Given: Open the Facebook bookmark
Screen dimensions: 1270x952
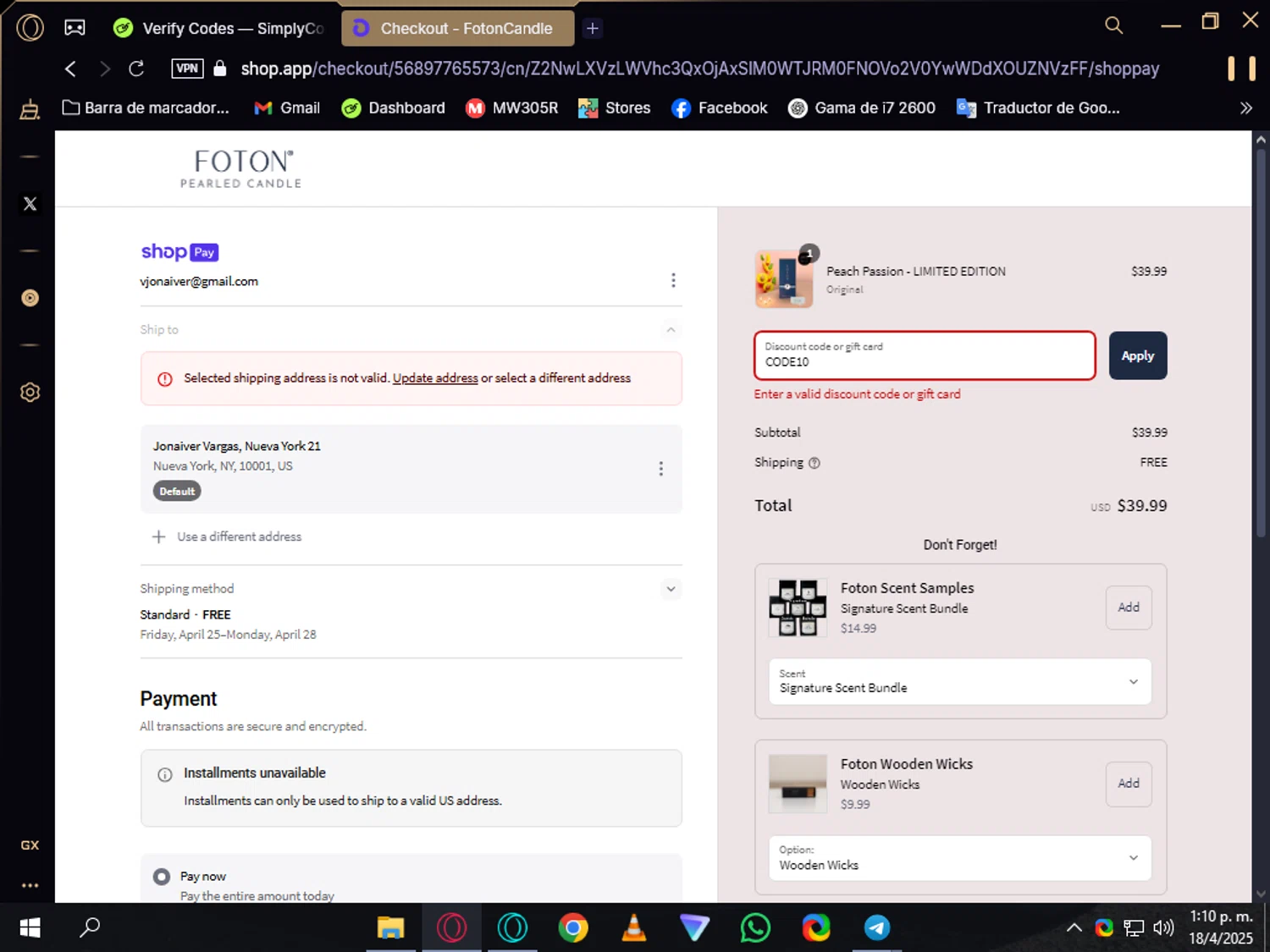Looking at the screenshot, I should (x=719, y=108).
